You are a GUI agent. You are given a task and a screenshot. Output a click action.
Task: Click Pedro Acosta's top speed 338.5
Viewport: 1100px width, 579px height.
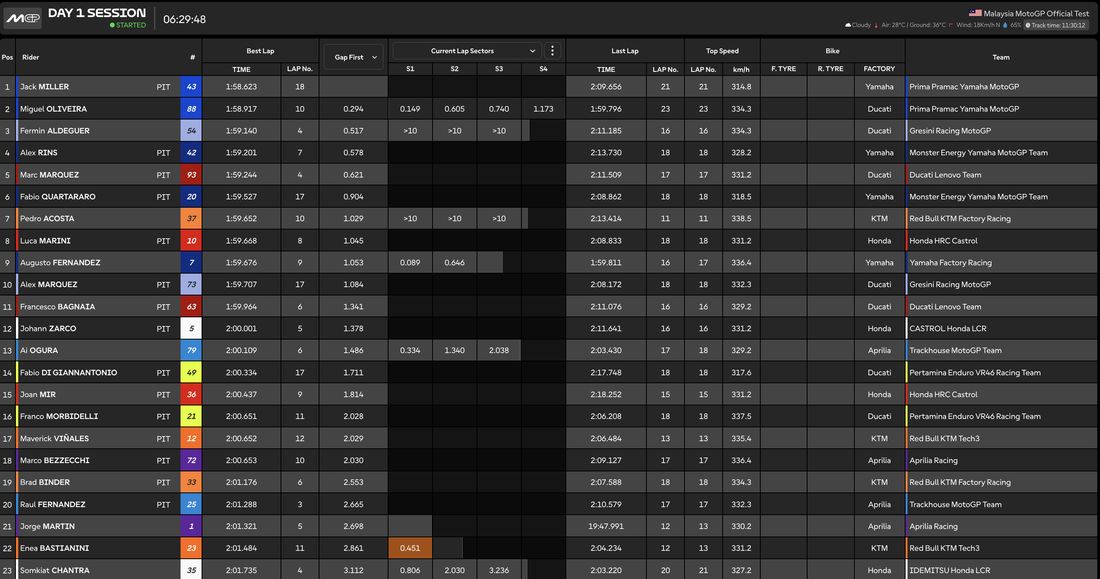[742, 218]
